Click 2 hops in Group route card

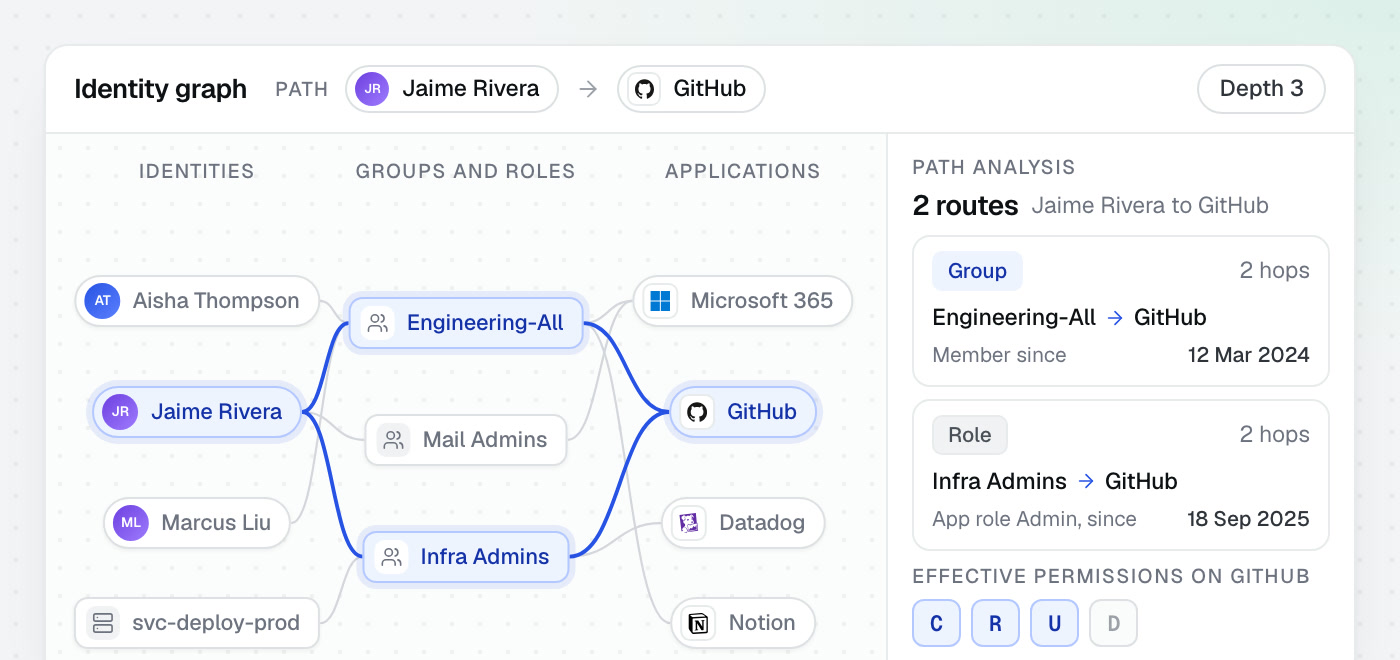[1275, 271]
